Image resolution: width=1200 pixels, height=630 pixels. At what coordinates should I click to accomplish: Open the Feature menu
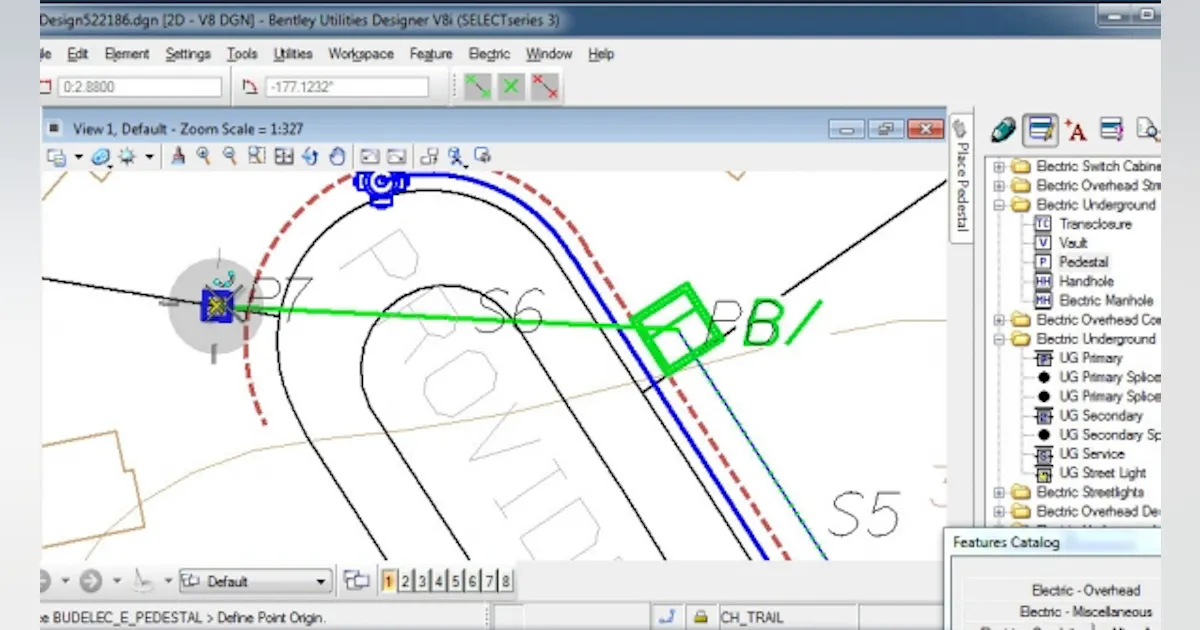click(x=431, y=54)
